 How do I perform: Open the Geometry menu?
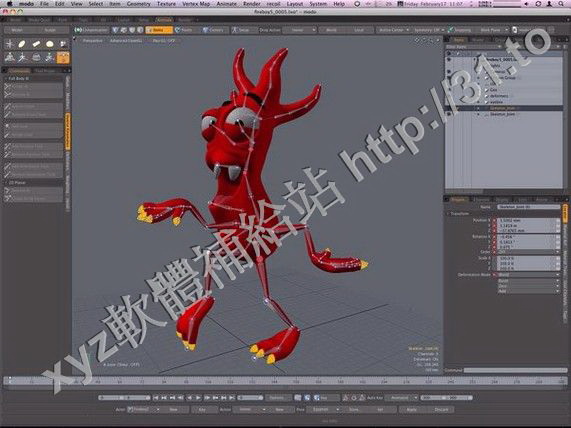click(138, 4)
